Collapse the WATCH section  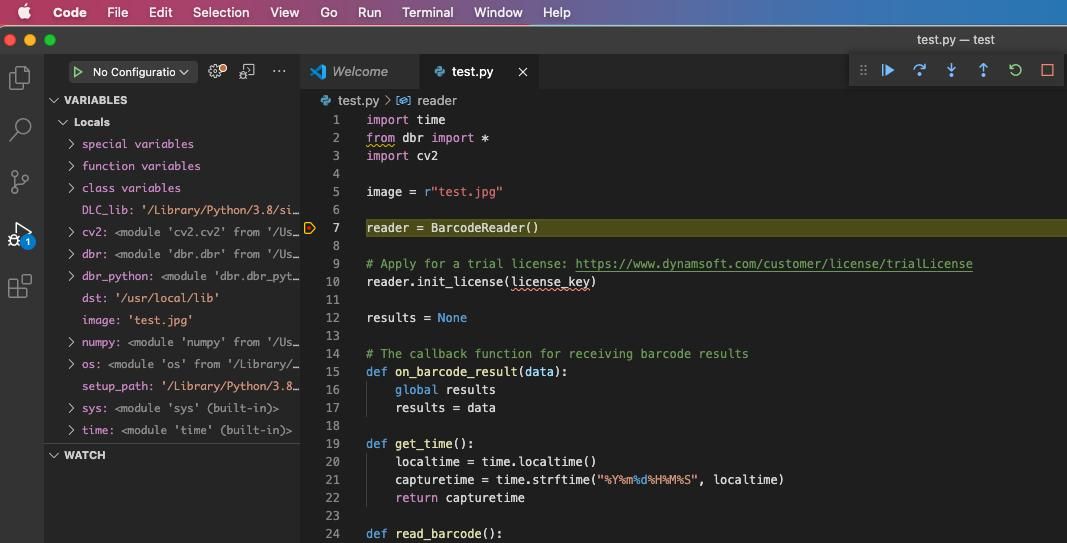coord(55,455)
